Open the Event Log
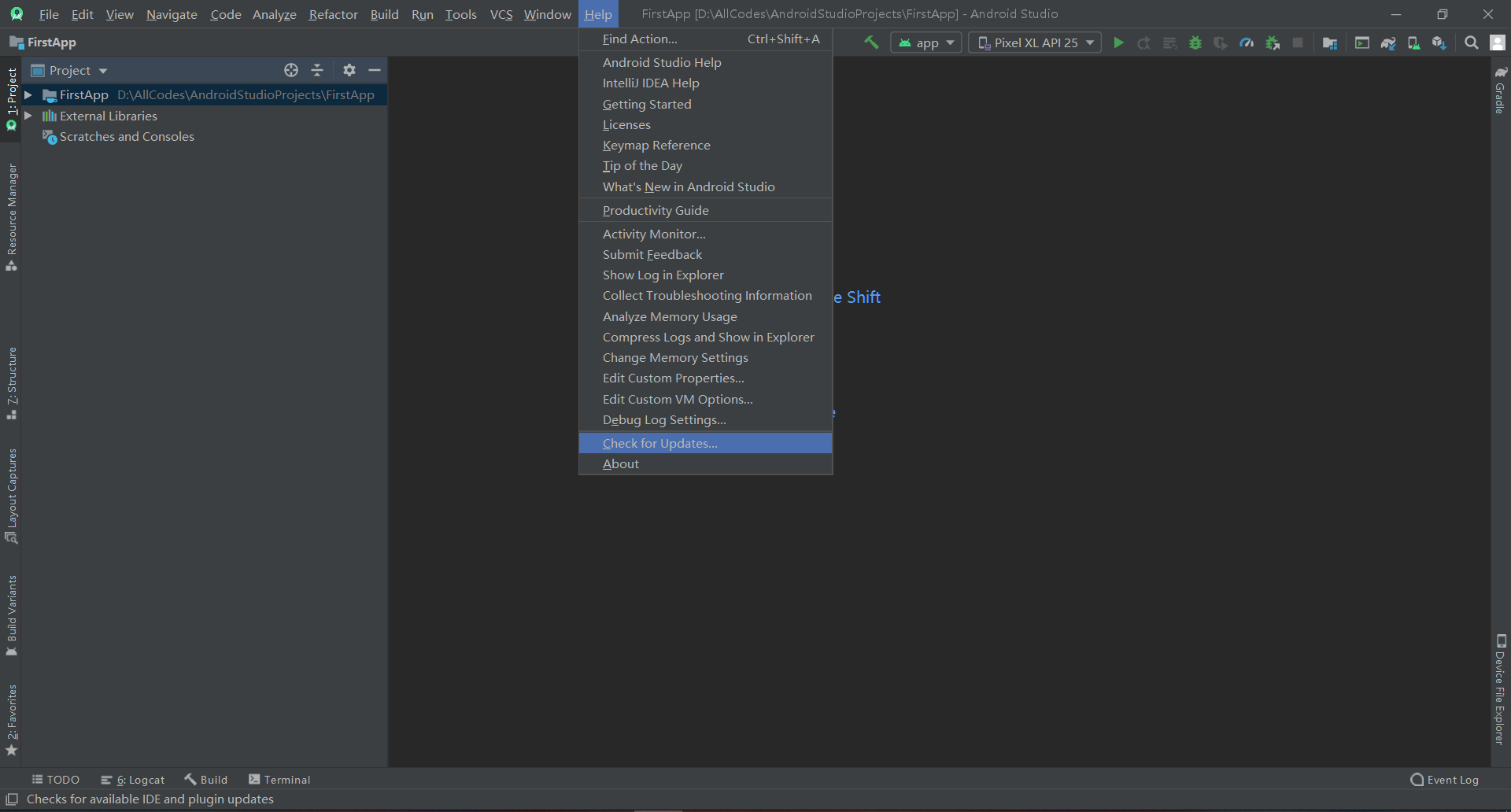The image size is (1511, 812). (x=1445, y=780)
